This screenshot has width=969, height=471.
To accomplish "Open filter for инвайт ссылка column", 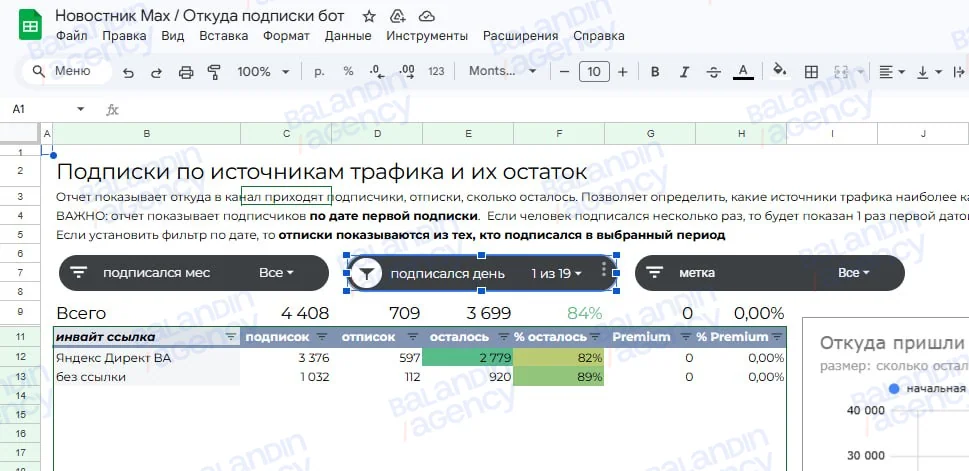I will point(231,337).
